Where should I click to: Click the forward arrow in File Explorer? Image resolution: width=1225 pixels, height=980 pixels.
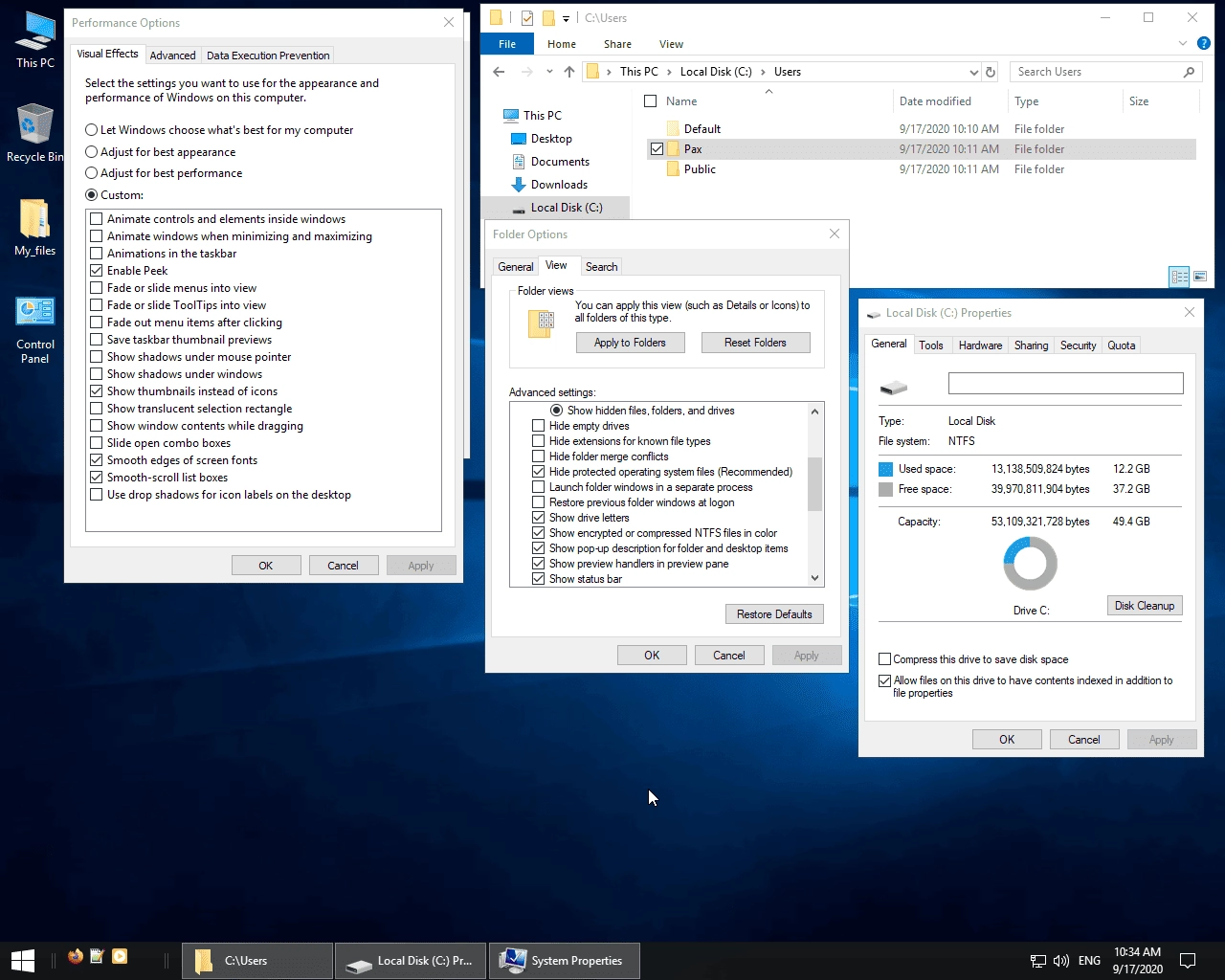pyautogui.click(x=526, y=72)
